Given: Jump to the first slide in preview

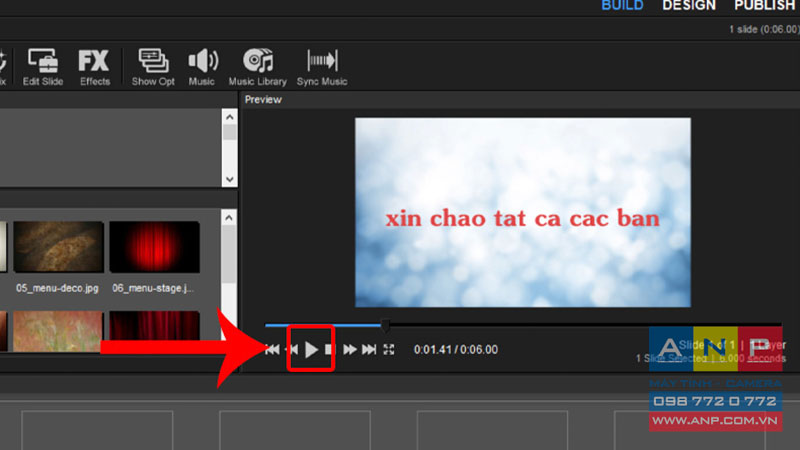Looking at the screenshot, I should pos(272,349).
